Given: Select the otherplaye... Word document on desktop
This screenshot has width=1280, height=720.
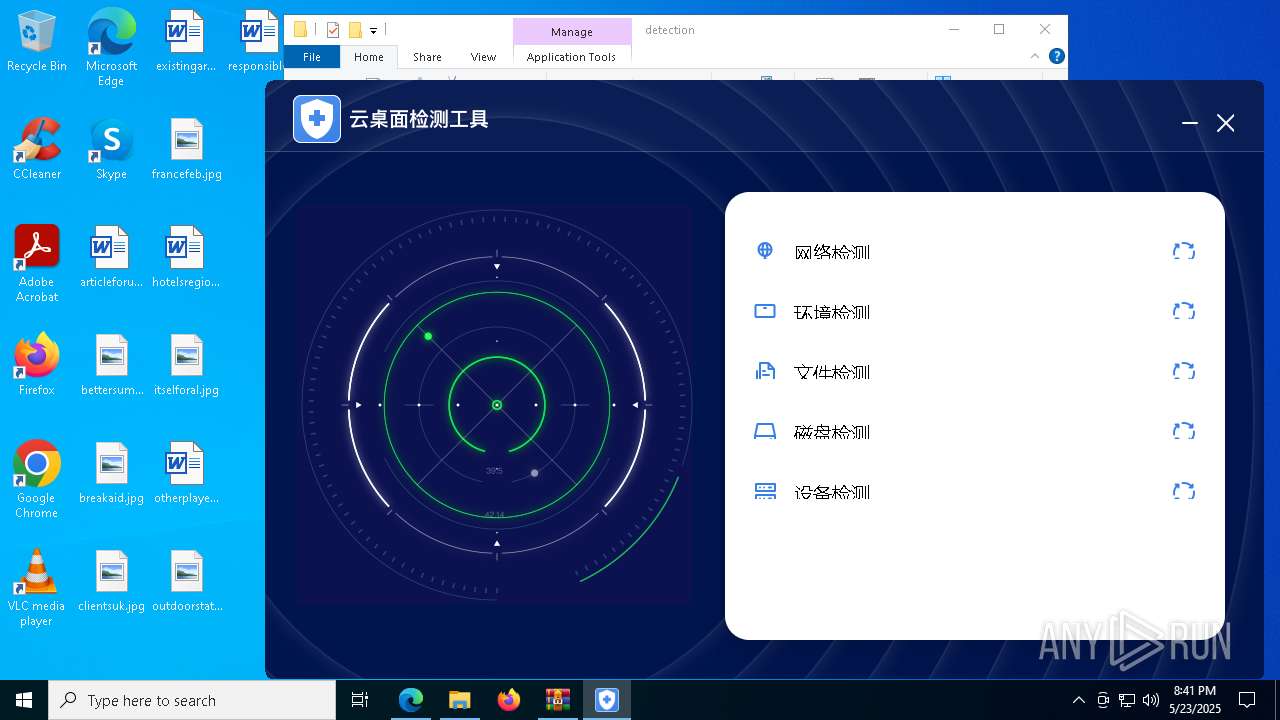Looking at the screenshot, I should tap(186, 472).
